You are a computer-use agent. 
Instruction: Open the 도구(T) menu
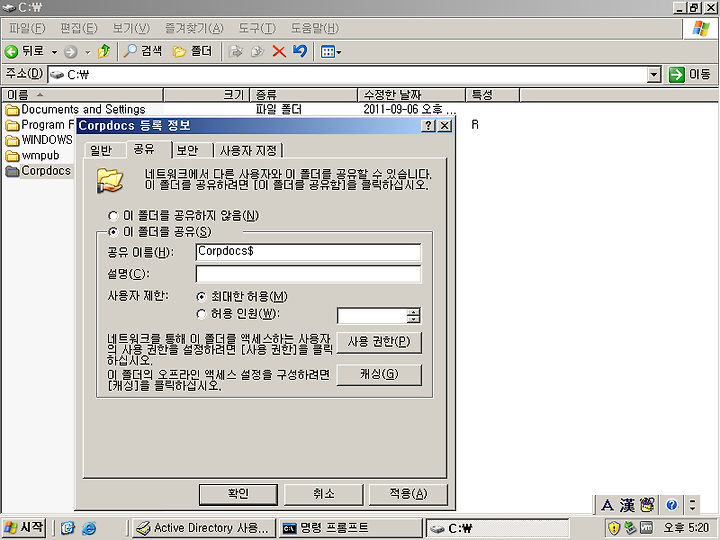click(x=257, y=28)
